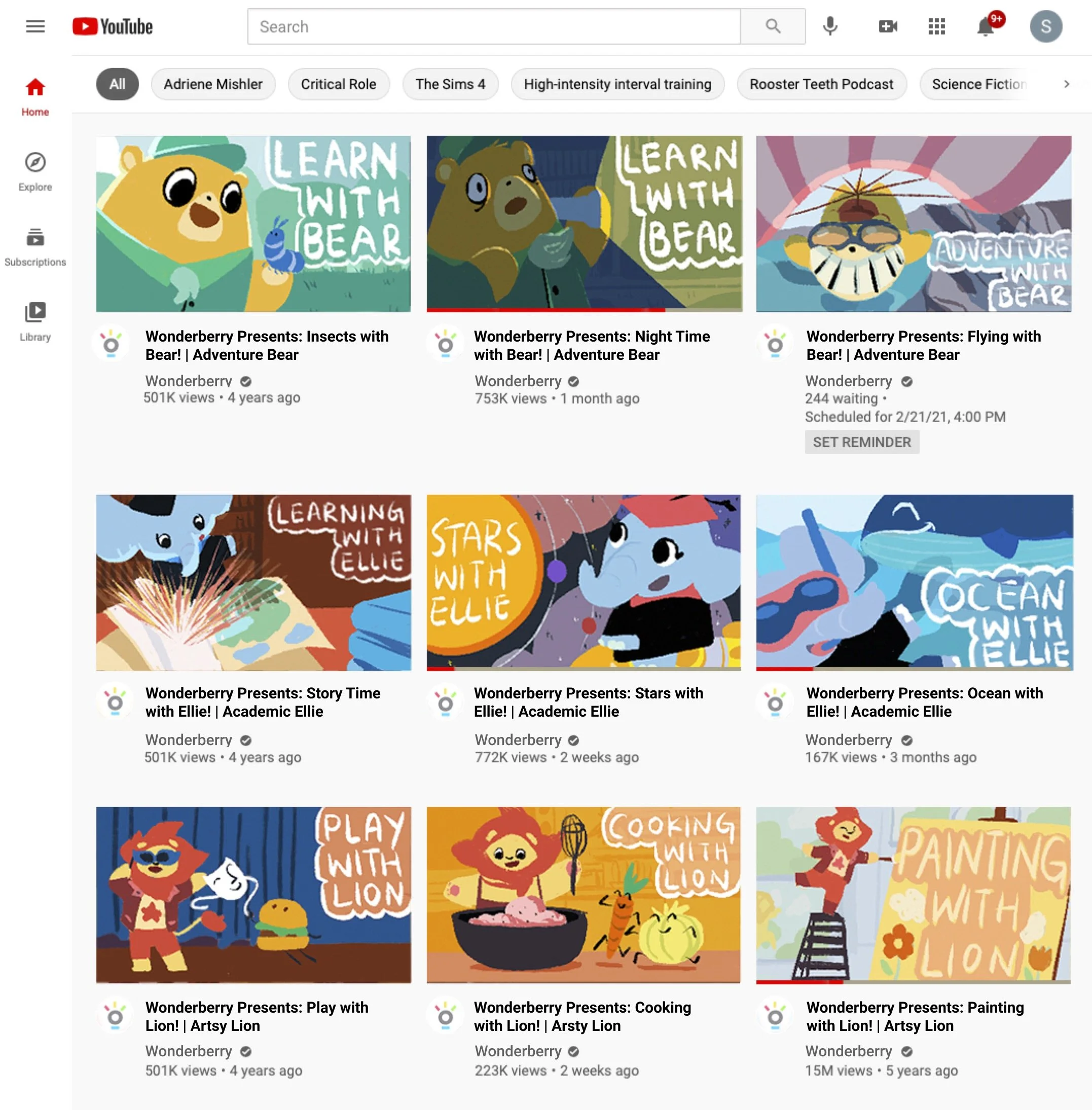1092x1110 pixels.
Task: Select the All filter chip
Action: tap(117, 84)
